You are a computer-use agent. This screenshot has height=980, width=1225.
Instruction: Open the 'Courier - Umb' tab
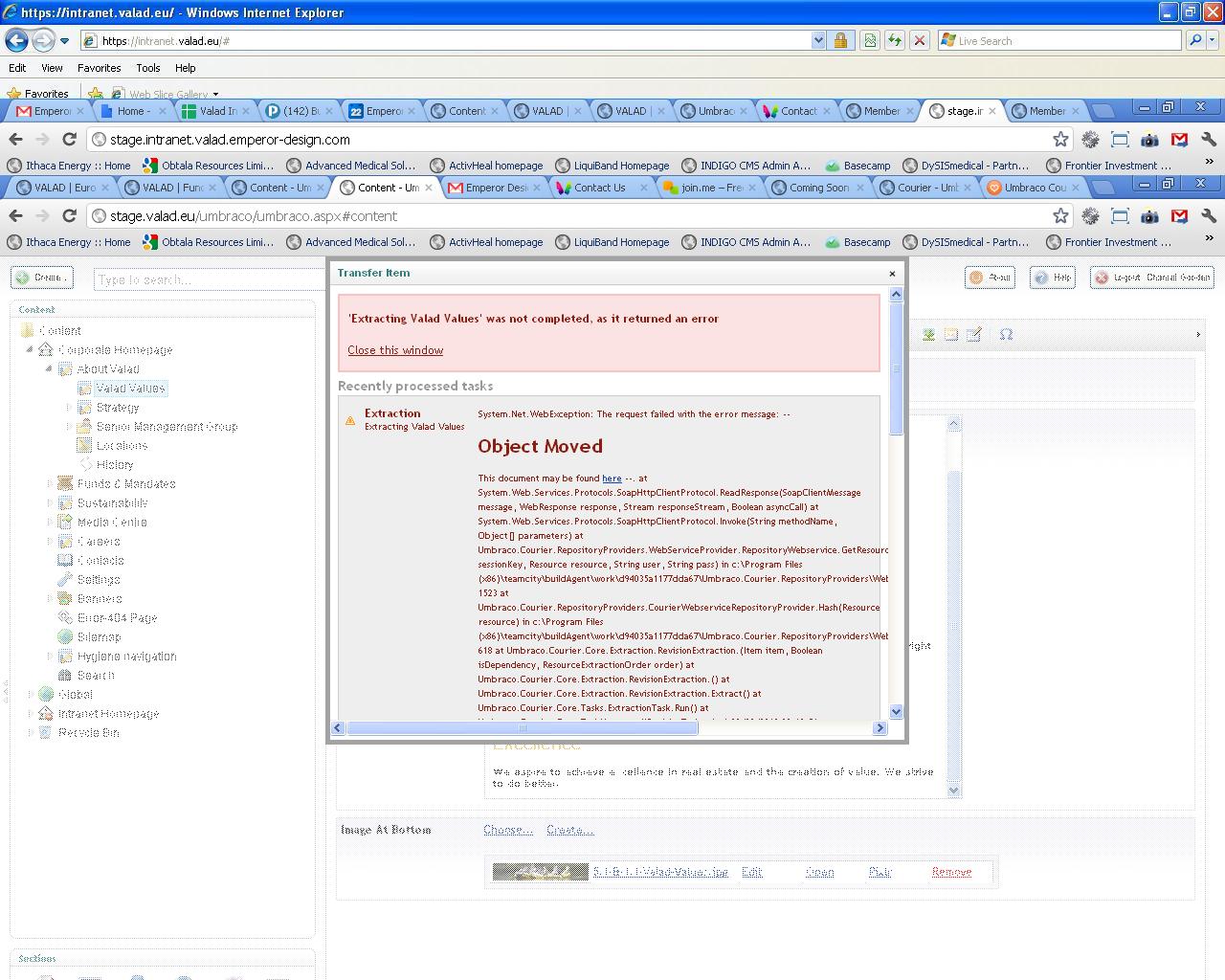click(x=926, y=188)
